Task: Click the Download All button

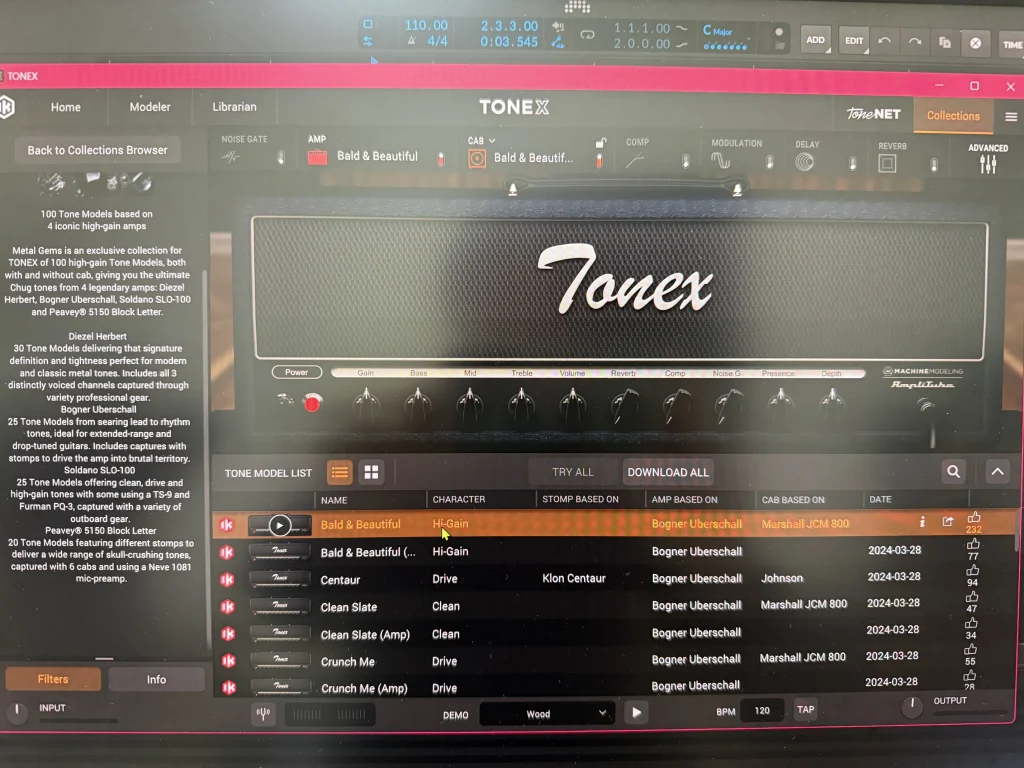Action: [667, 471]
